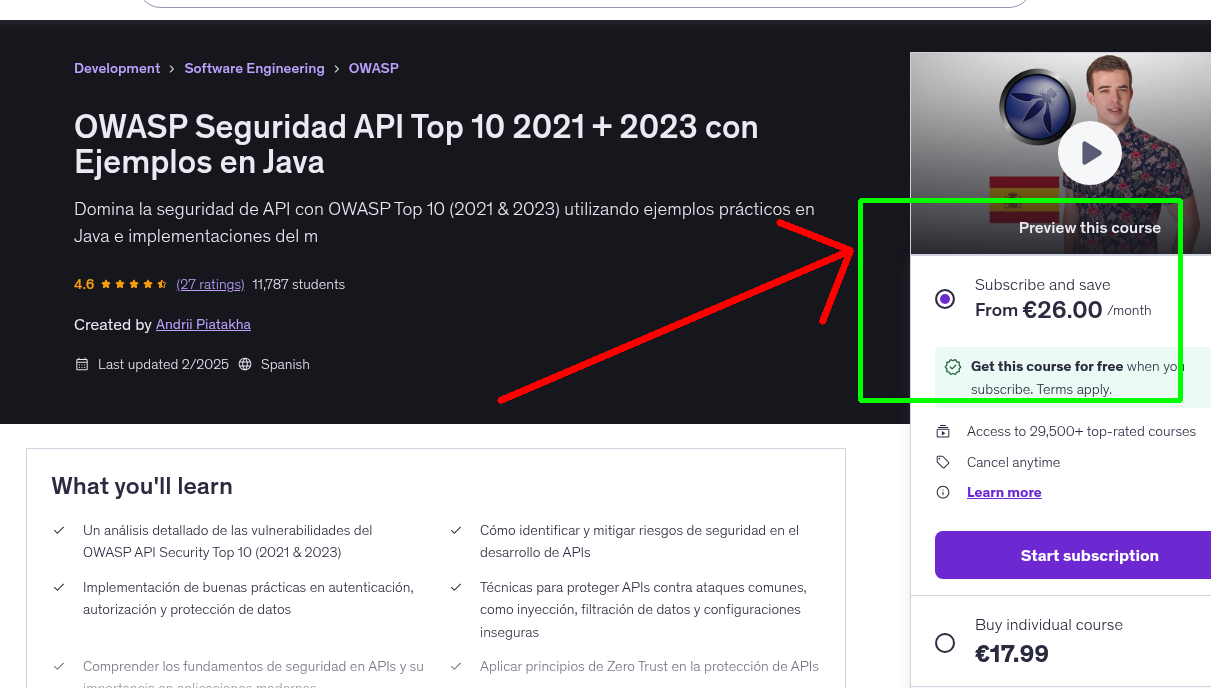1211x688 pixels.
Task: Select the Subscribe and save option
Action: pyautogui.click(x=945, y=299)
